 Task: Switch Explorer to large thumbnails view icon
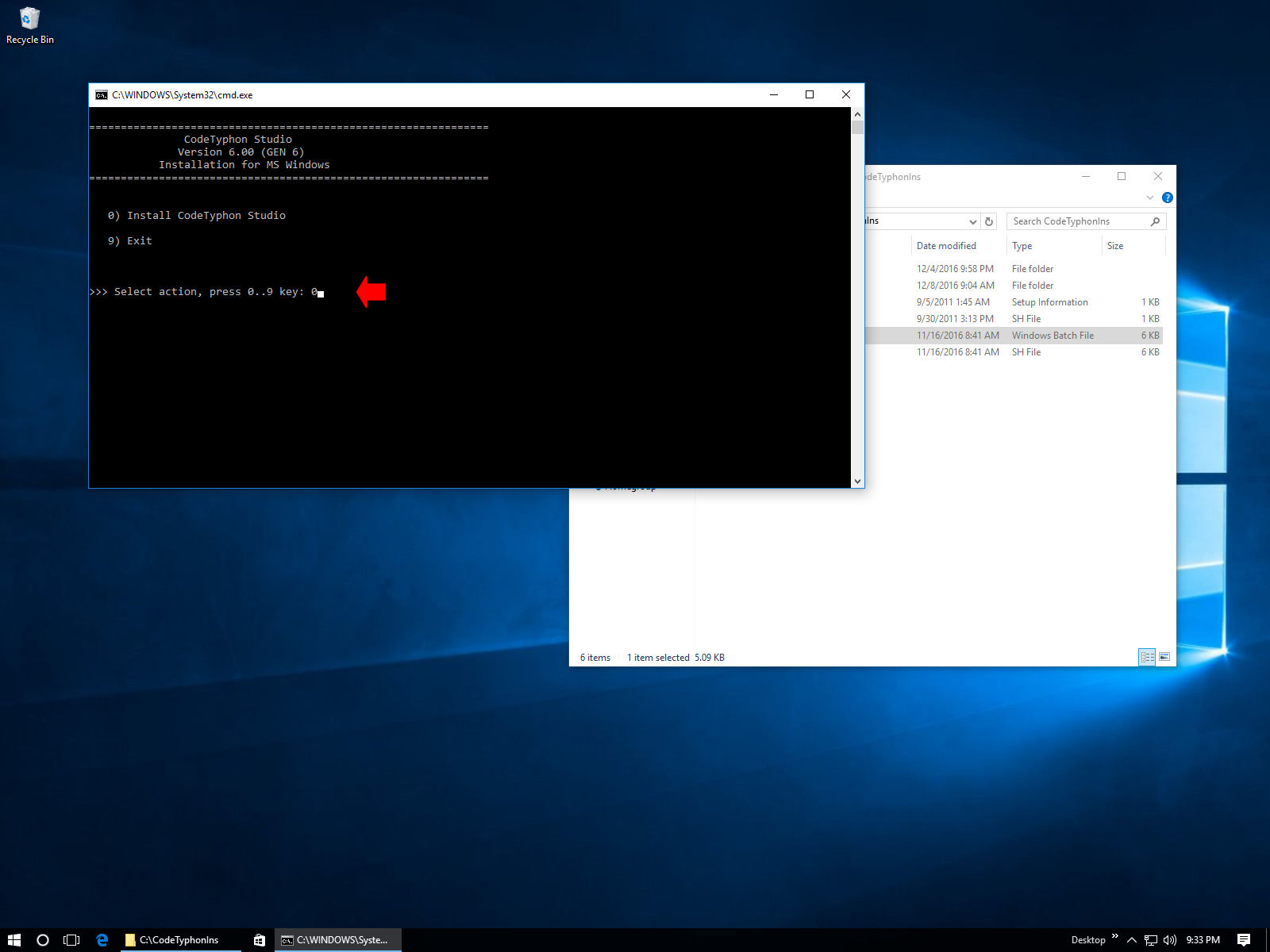(1164, 657)
